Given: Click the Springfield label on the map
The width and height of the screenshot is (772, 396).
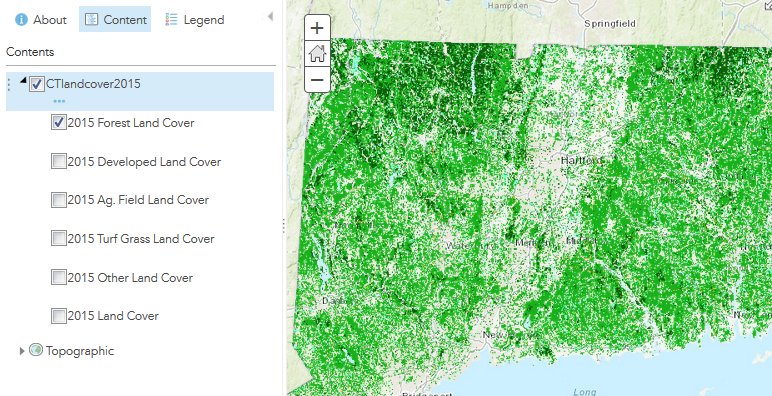Looking at the screenshot, I should click(610, 24).
